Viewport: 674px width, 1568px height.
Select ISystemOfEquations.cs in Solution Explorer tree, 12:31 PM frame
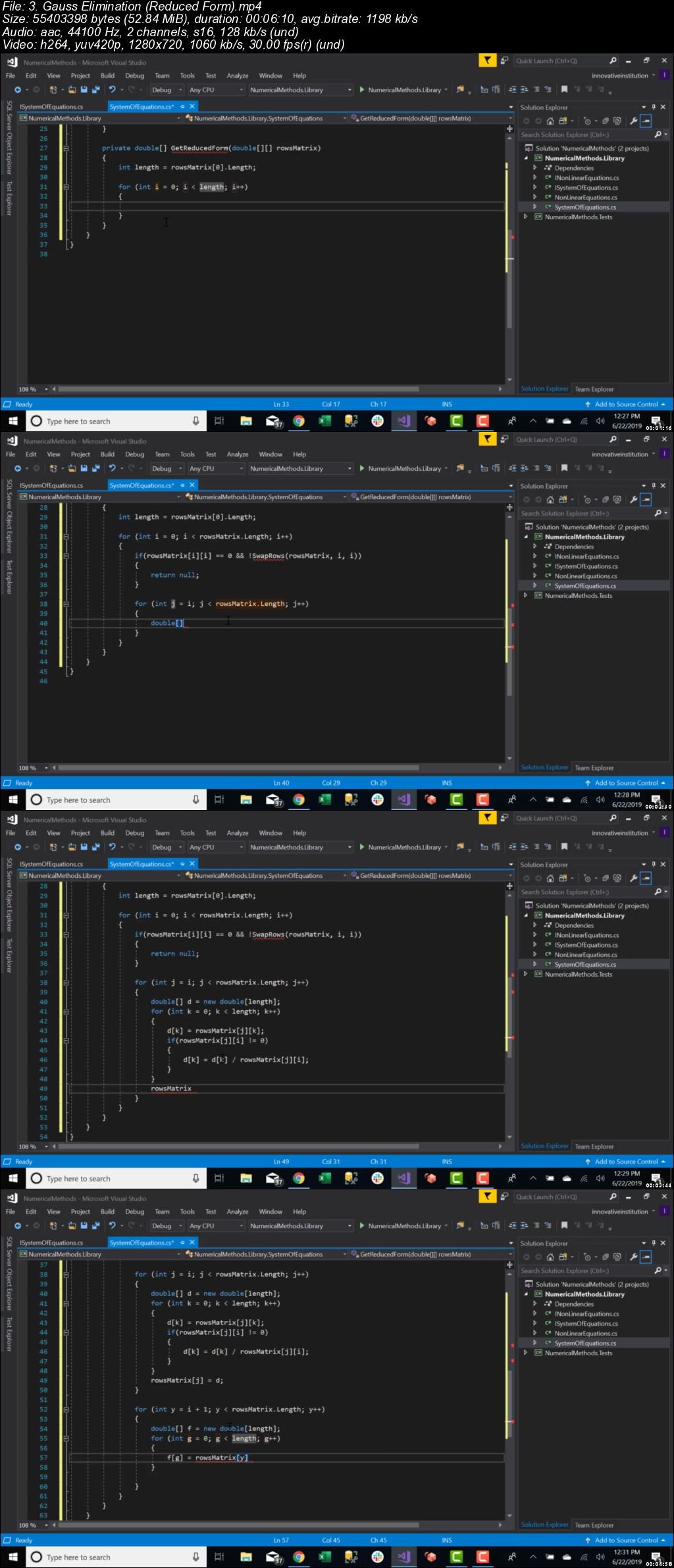(x=586, y=1324)
